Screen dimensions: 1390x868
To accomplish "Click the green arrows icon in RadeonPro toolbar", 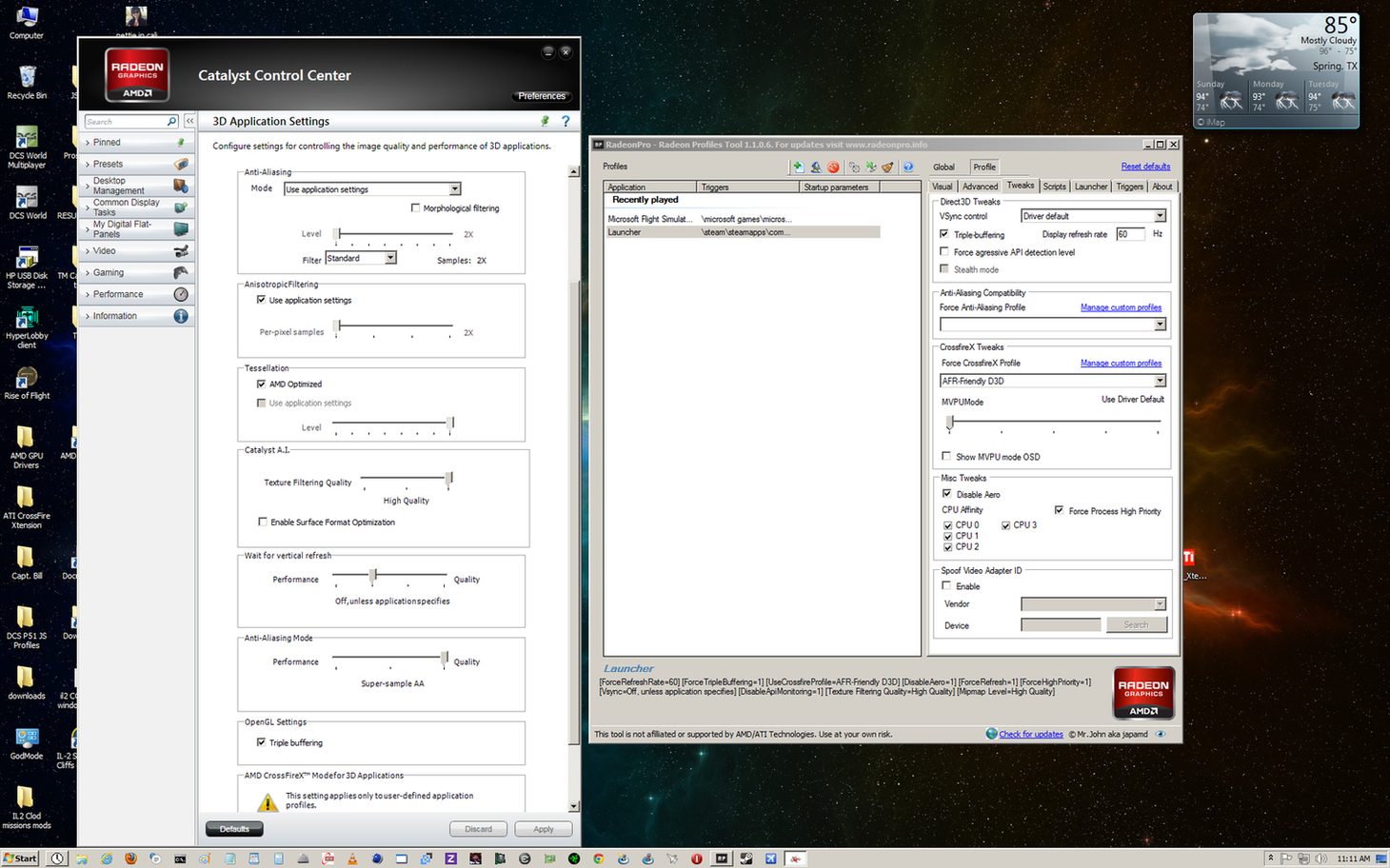I will 870,167.
